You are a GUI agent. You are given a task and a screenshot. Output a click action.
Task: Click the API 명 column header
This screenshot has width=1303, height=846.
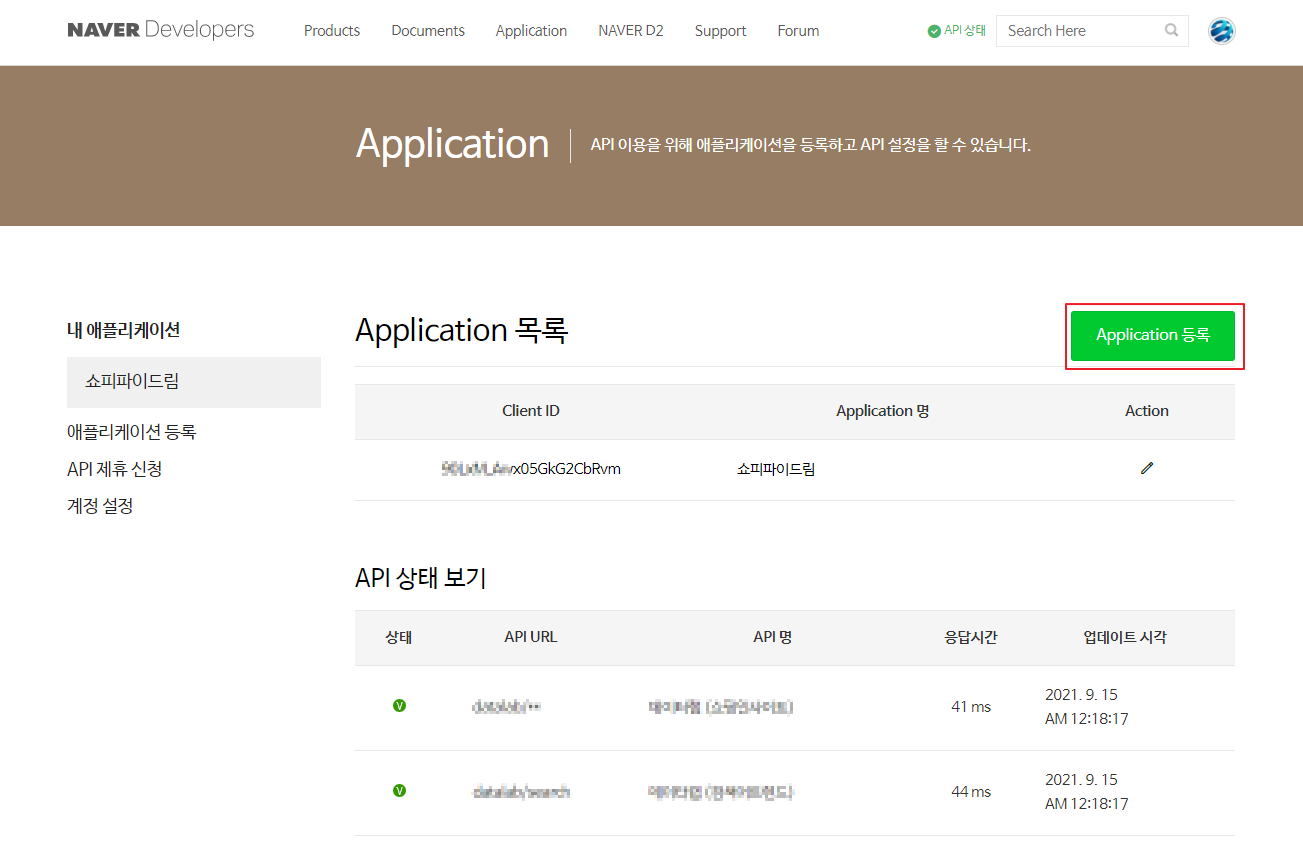773,637
